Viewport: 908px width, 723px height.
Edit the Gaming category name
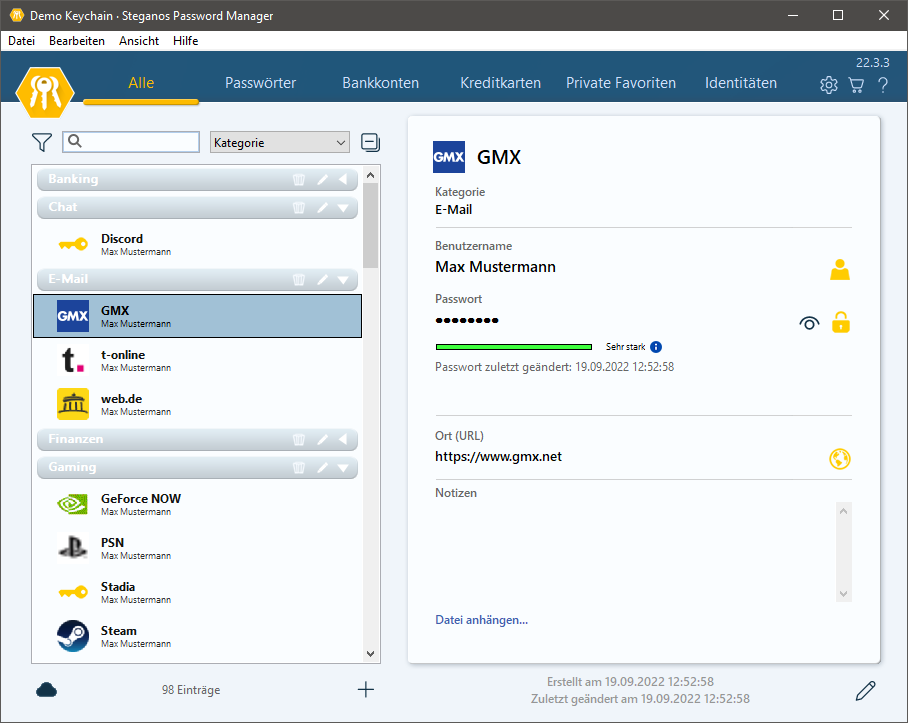(x=323, y=467)
